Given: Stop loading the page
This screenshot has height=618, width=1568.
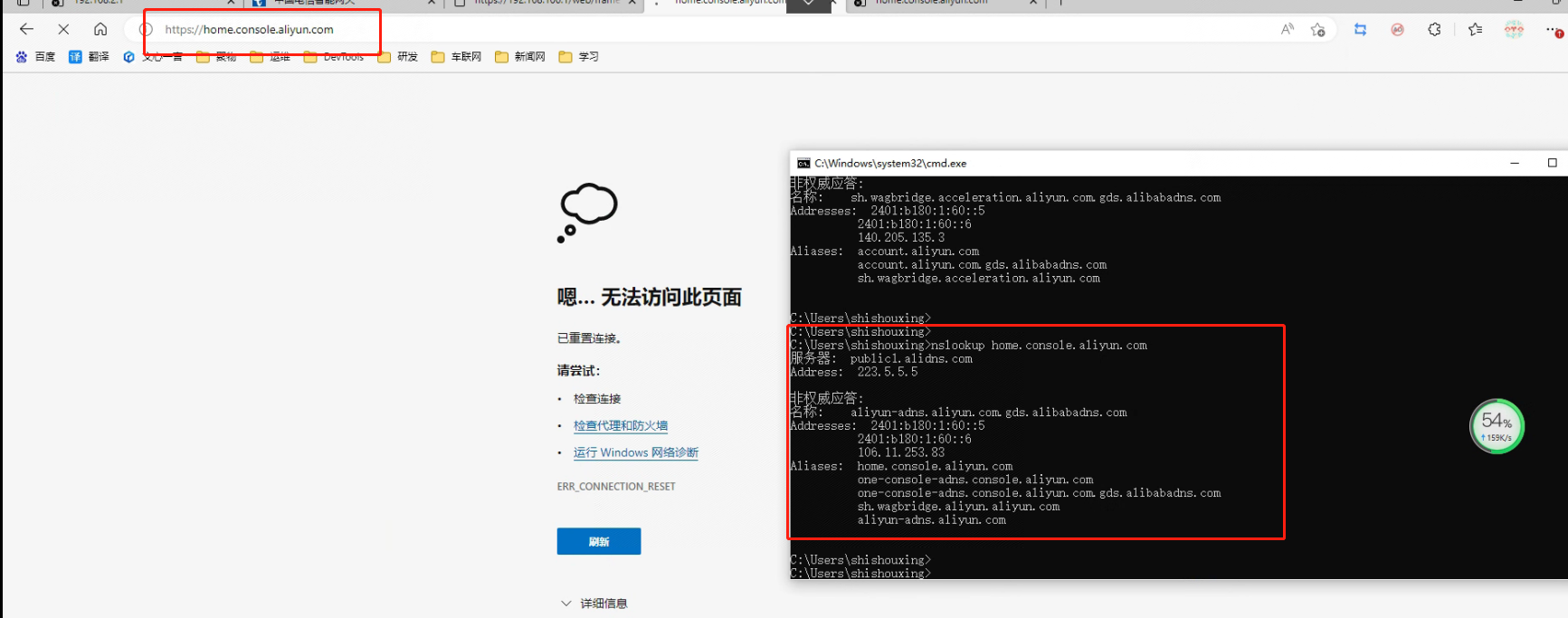Looking at the screenshot, I should (x=63, y=29).
